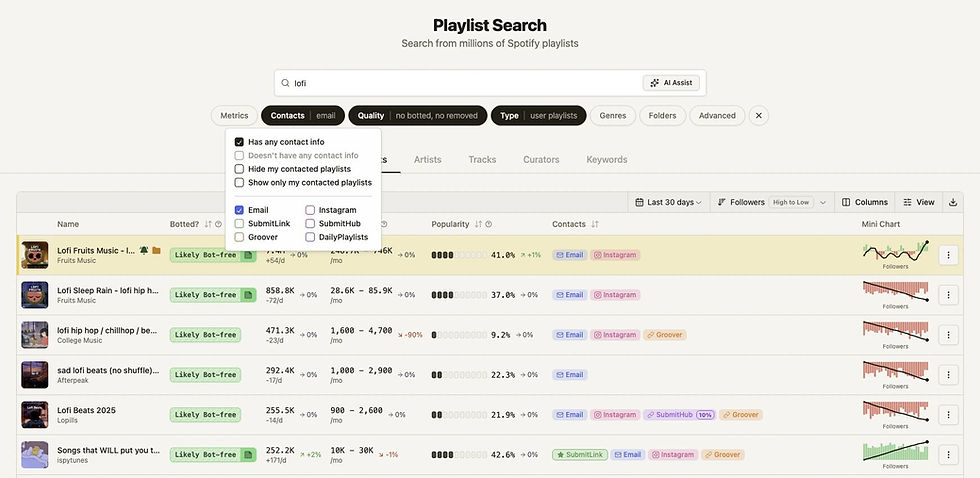Open more options for lofi hip hop chillhop row
980x478 pixels.
click(948, 335)
